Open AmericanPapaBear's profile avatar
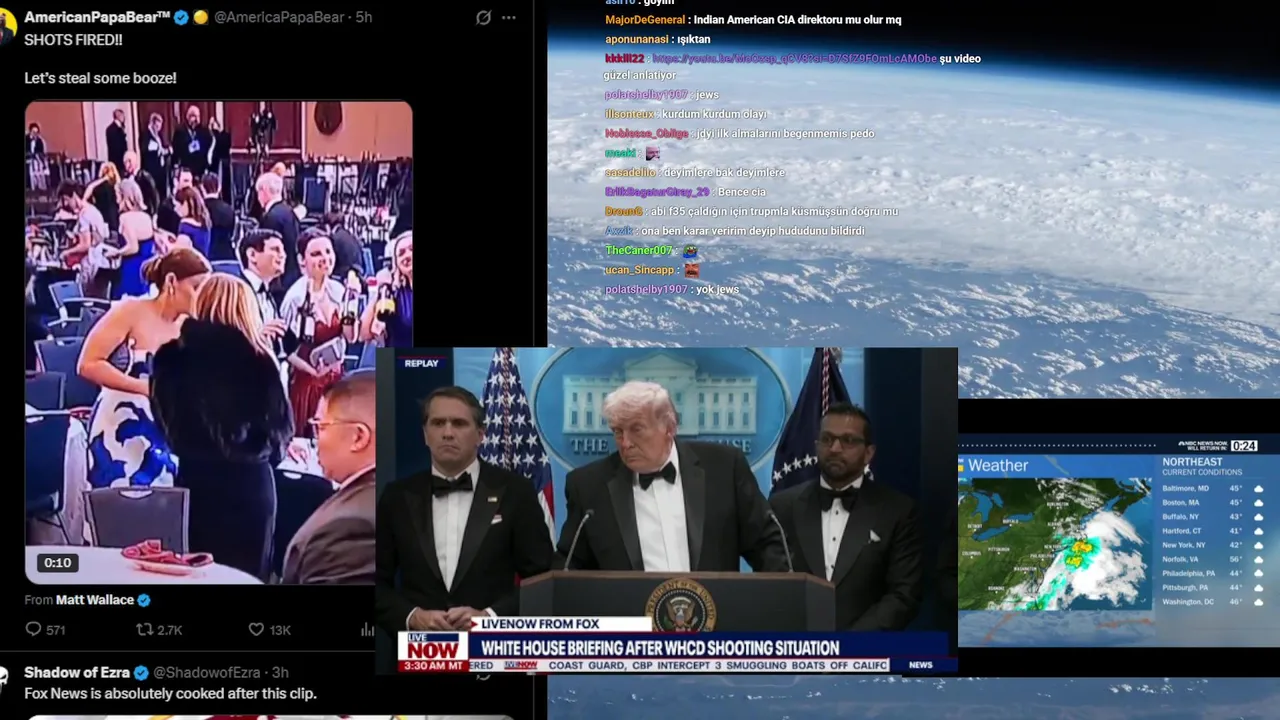Image resolution: width=1280 pixels, height=720 pixels. (x=7, y=24)
